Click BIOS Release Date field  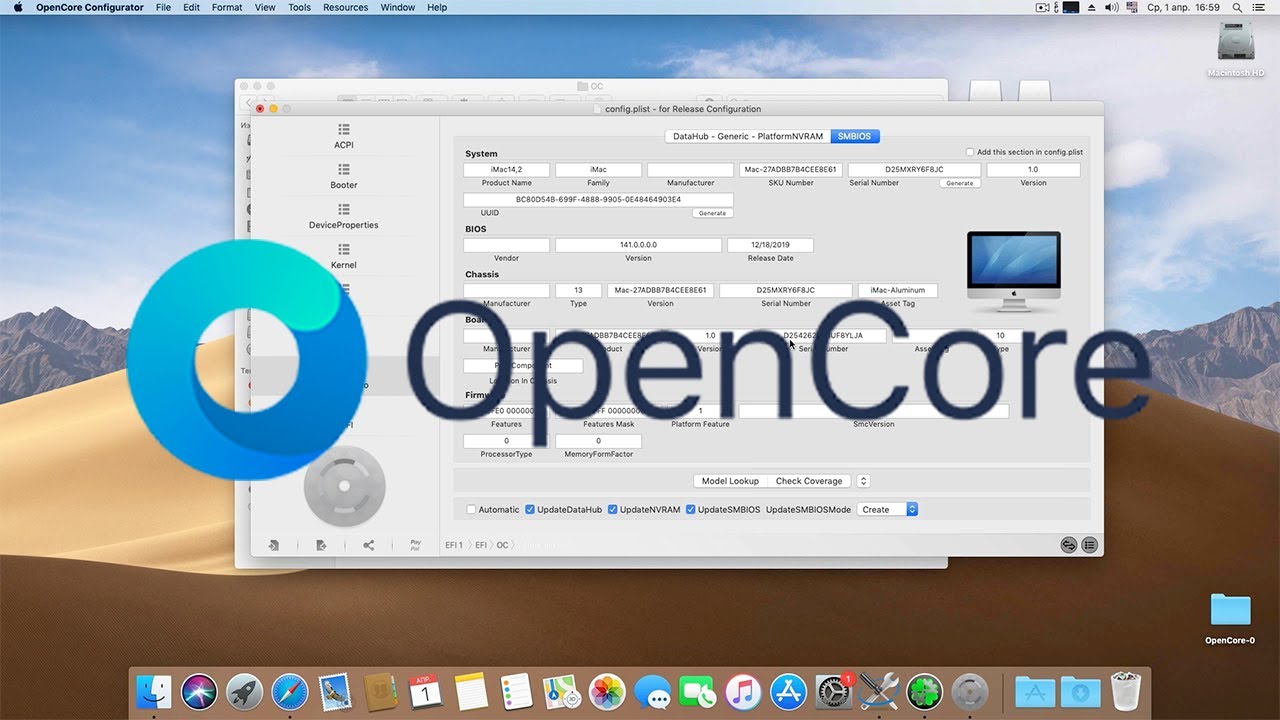click(770, 245)
